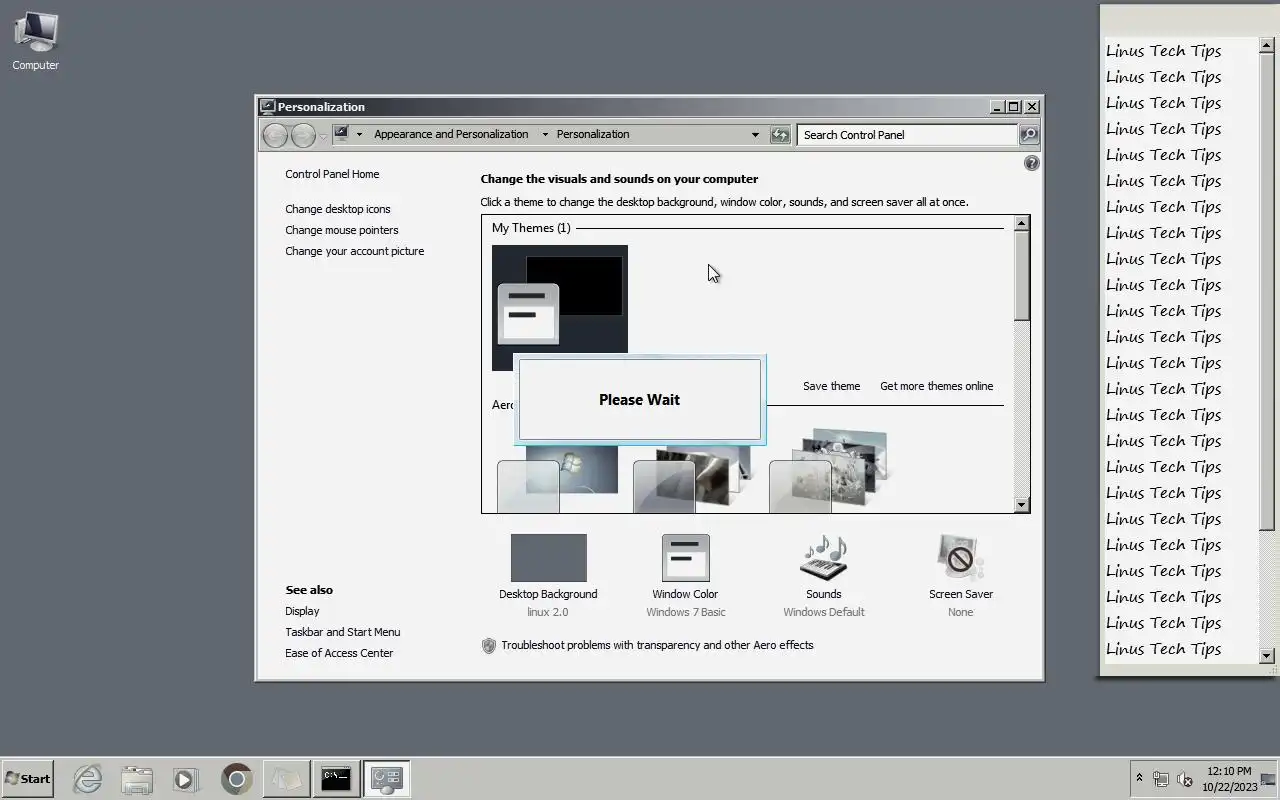Show hidden tray icons arrow
The width and height of the screenshot is (1280, 800).
[x=1139, y=778]
